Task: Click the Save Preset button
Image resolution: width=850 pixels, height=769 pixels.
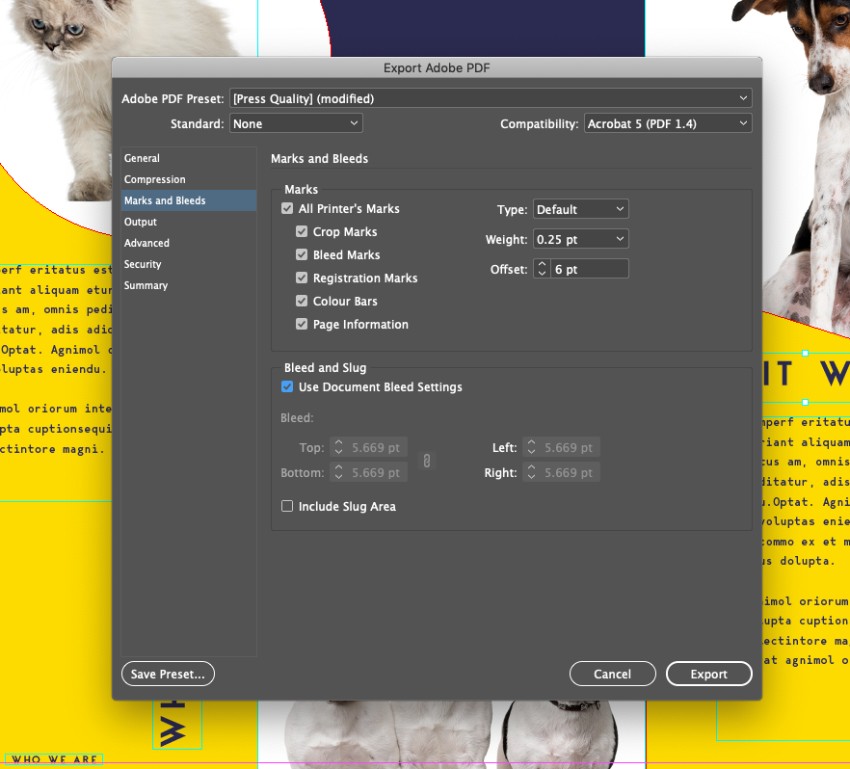Action: click(x=168, y=674)
